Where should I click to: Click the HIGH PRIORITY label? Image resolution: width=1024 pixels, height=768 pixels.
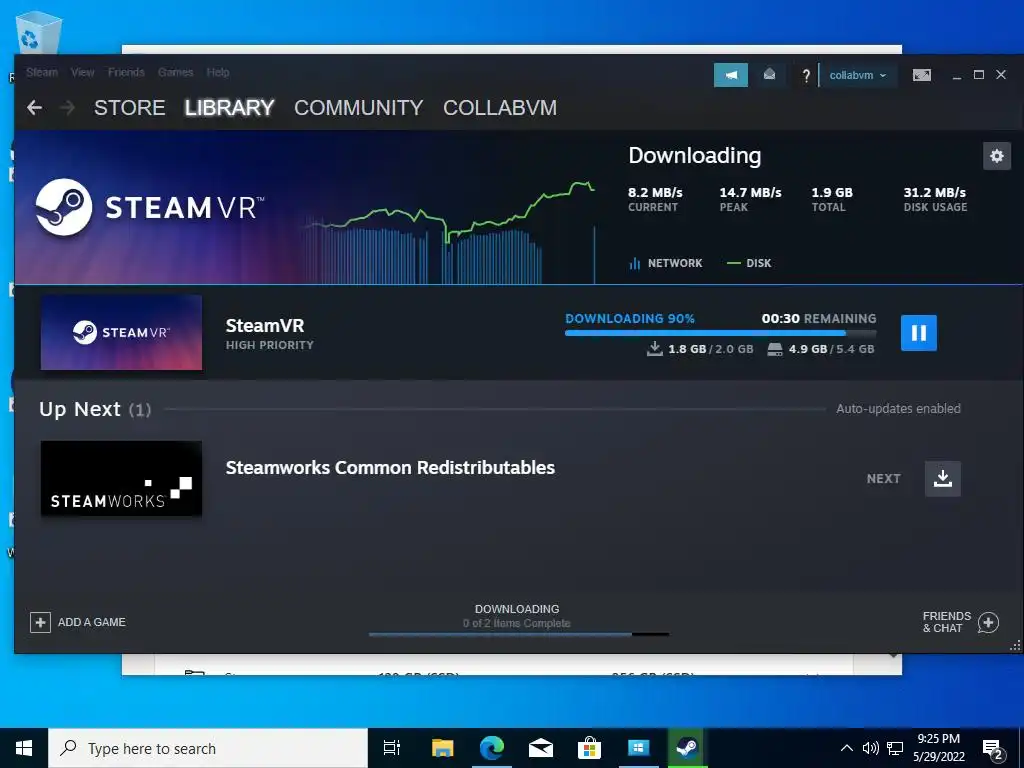pyautogui.click(x=270, y=345)
